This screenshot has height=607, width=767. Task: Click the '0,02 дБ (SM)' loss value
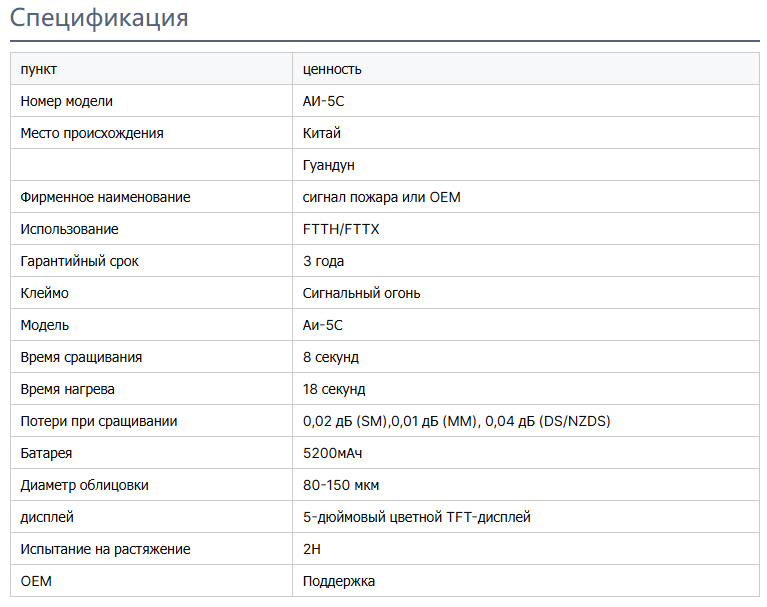pyautogui.click(x=345, y=421)
